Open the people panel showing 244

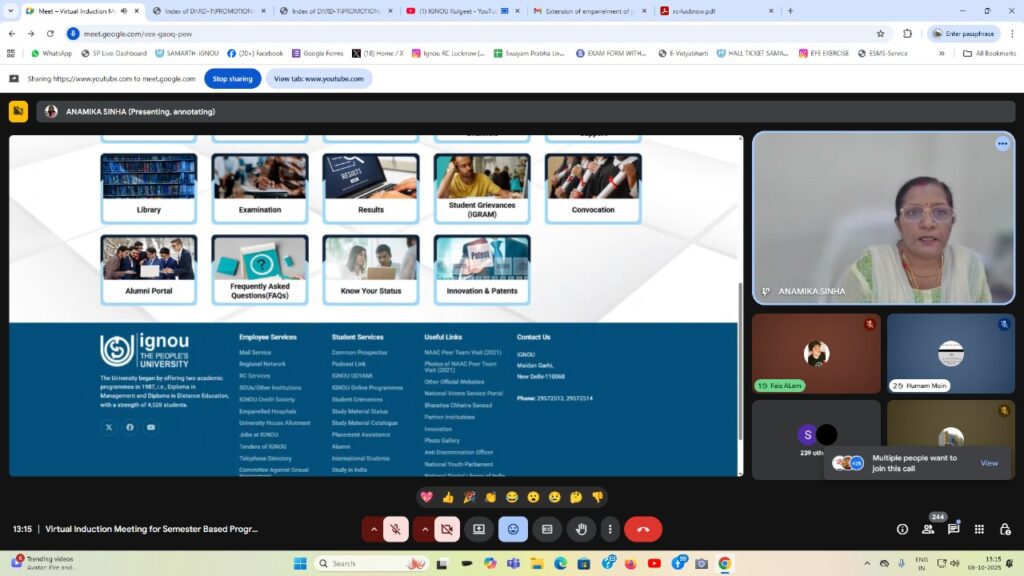click(928, 529)
